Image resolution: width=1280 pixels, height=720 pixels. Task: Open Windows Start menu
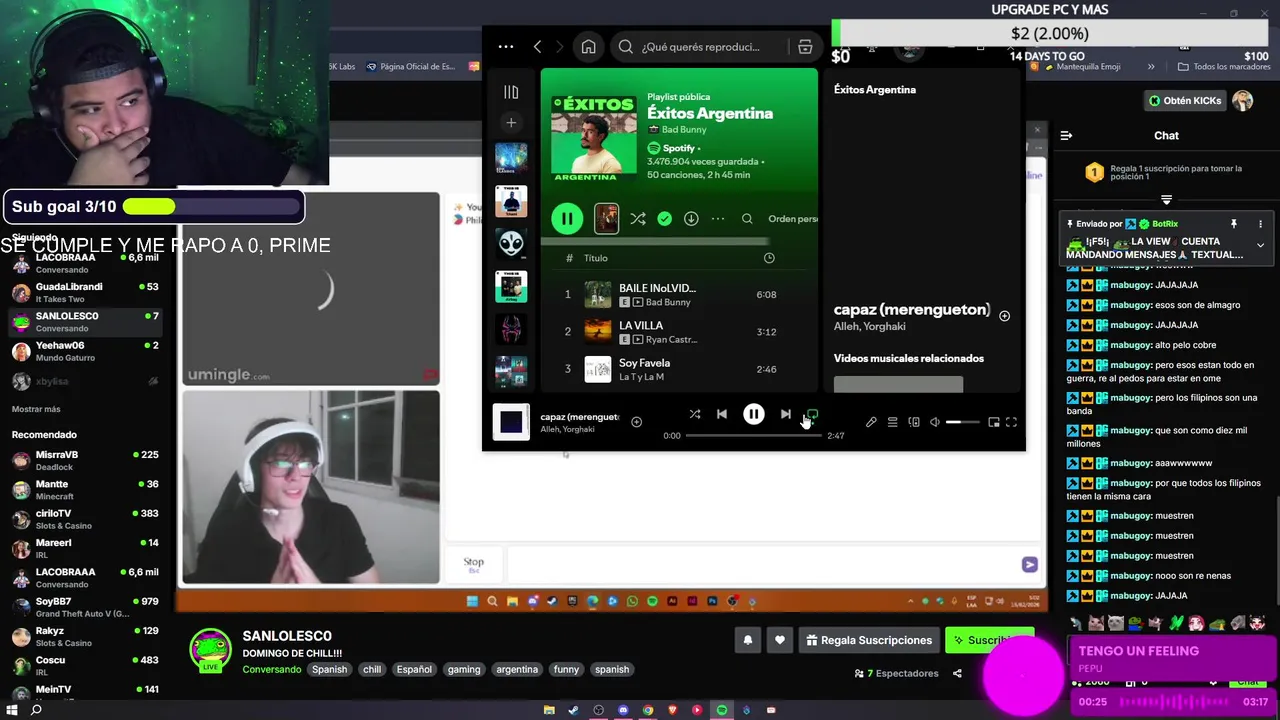pos(11,710)
